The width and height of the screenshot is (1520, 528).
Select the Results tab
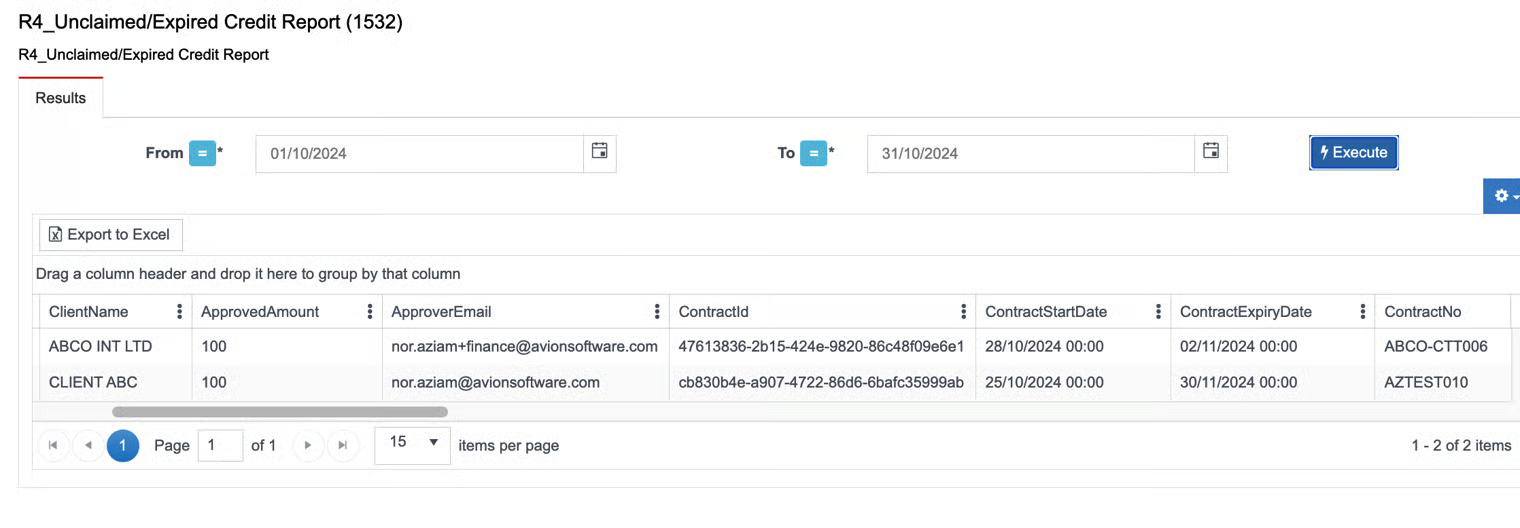click(x=61, y=98)
